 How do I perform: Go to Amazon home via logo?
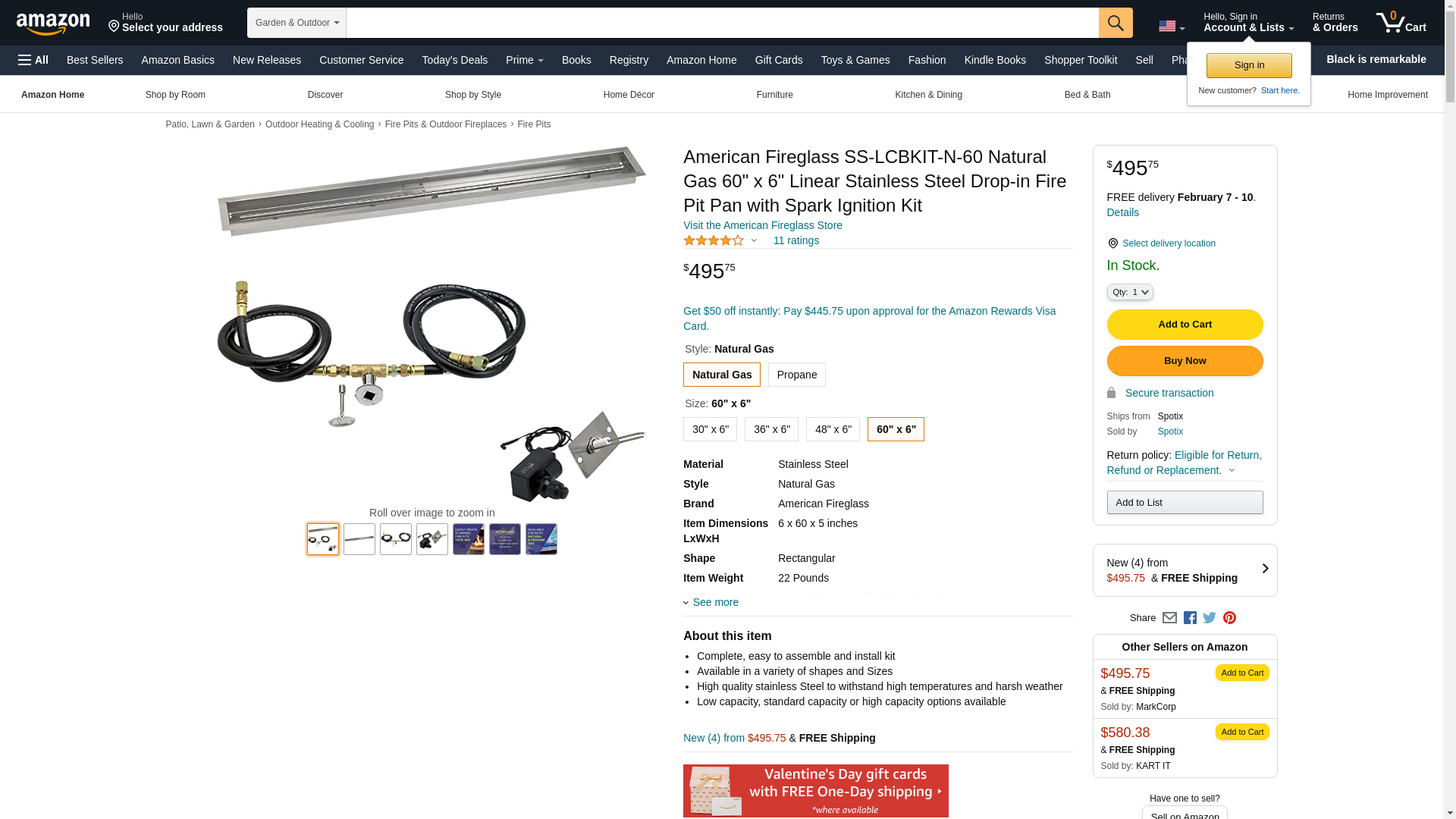[x=53, y=24]
